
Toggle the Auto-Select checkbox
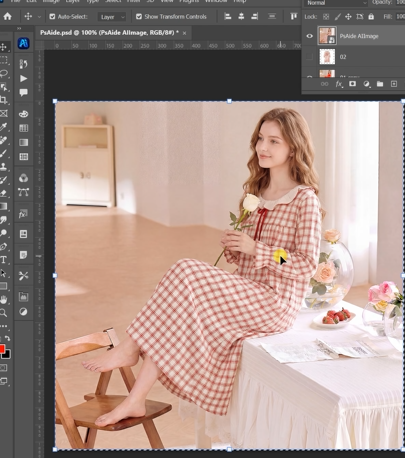tap(52, 16)
